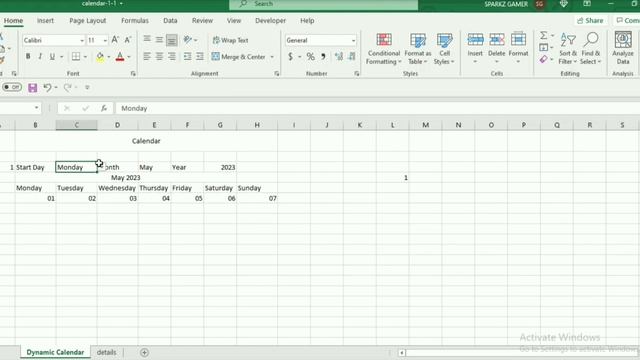Viewport: 640px width, 360px height.
Task: Open text orientation options
Action: tap(190, 40)
